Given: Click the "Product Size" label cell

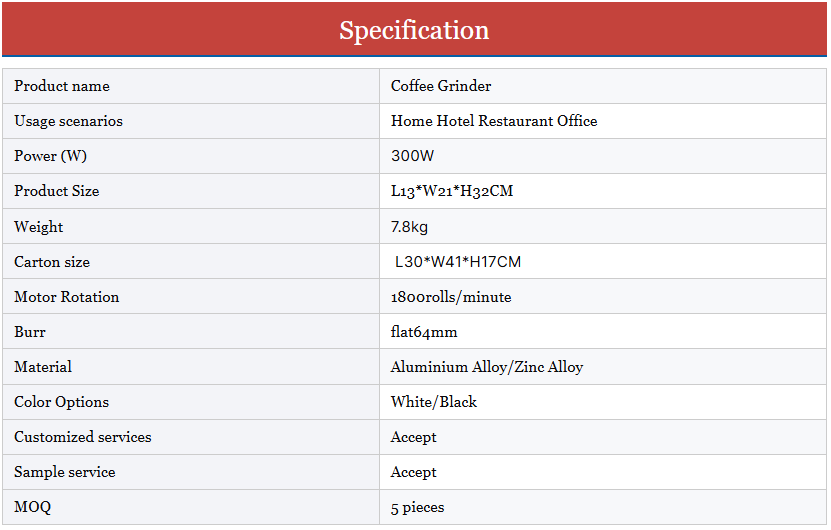Looking at the screenshot, I should [x=56, y=191].
